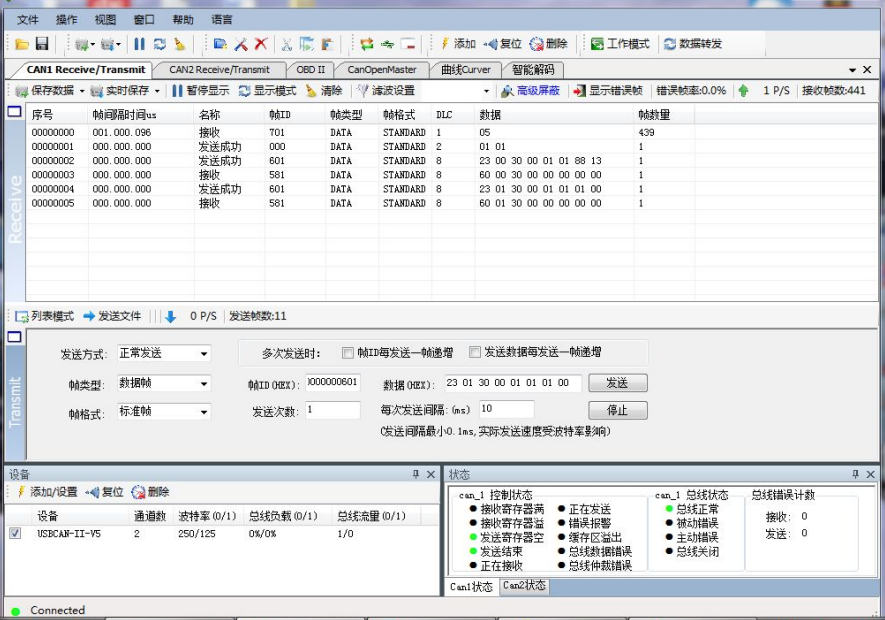
Task: Open the 操作 menu
Action: (67, 20)
